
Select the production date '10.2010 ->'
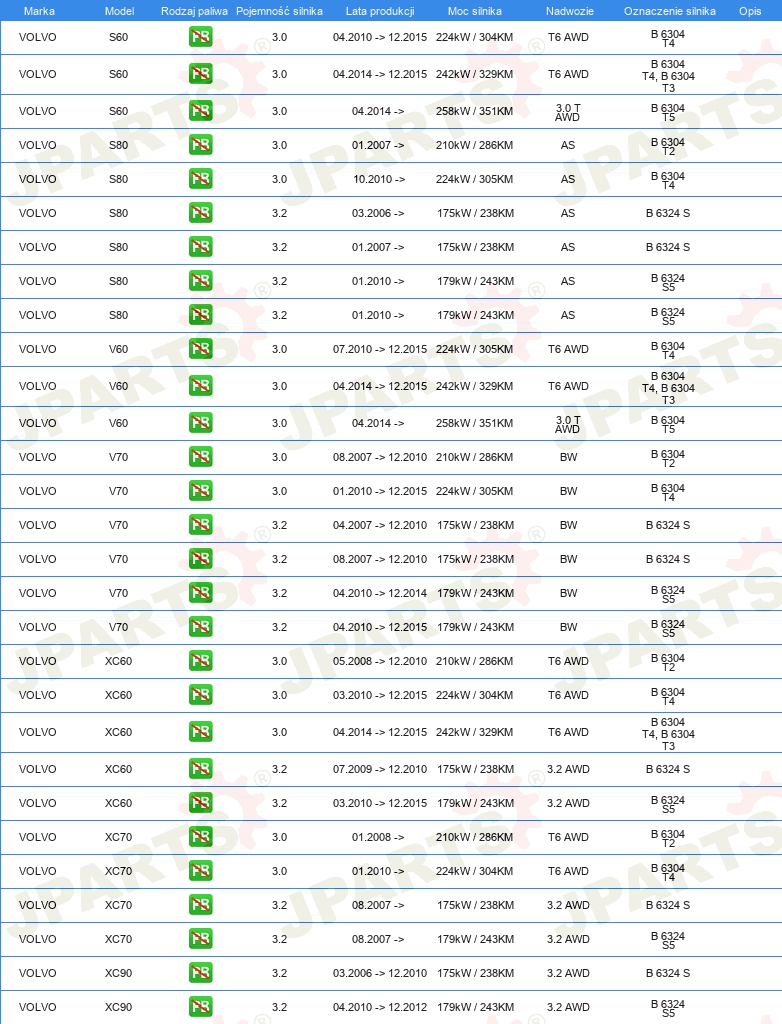tap(379, 179)
